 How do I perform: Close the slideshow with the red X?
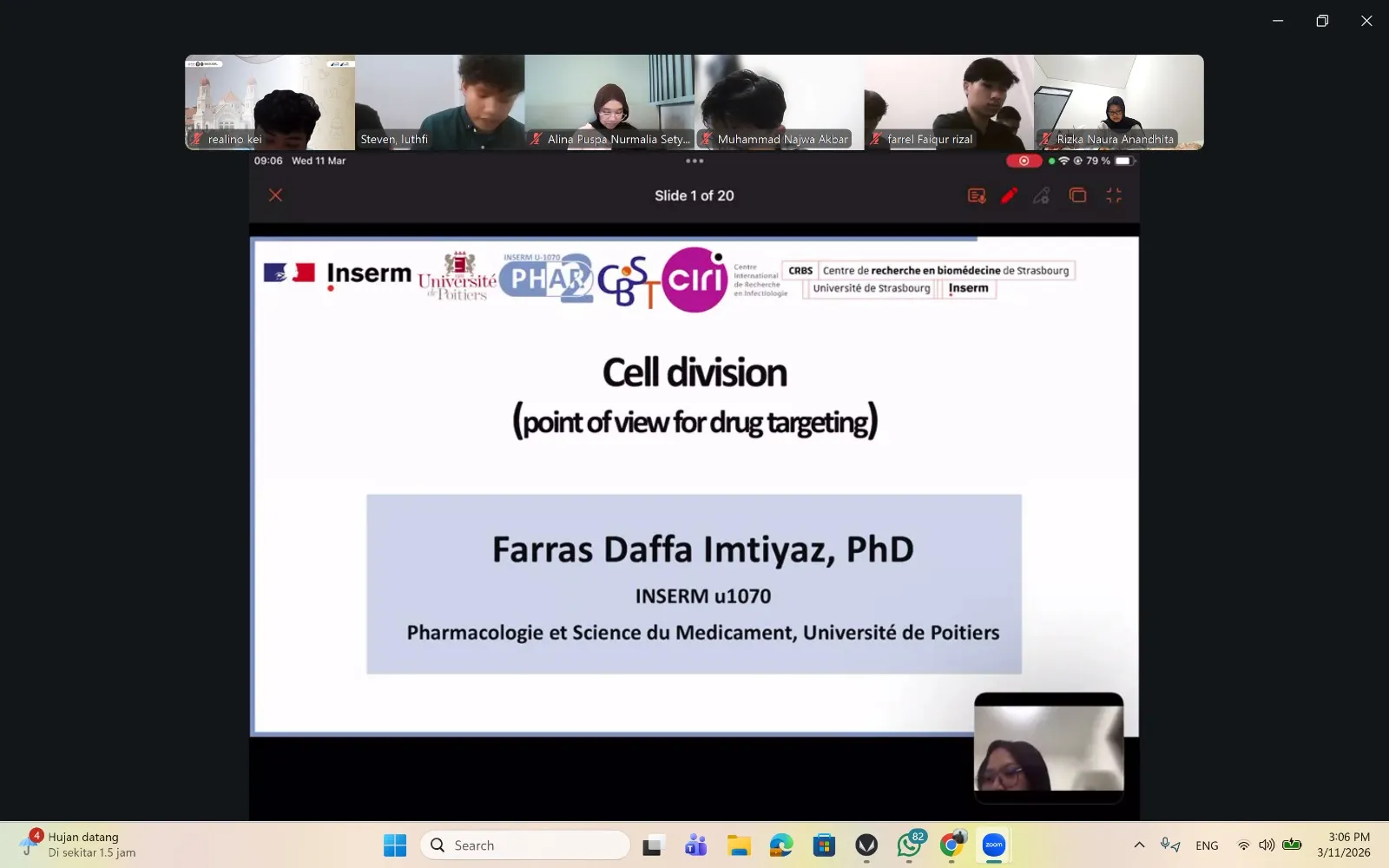275,195
